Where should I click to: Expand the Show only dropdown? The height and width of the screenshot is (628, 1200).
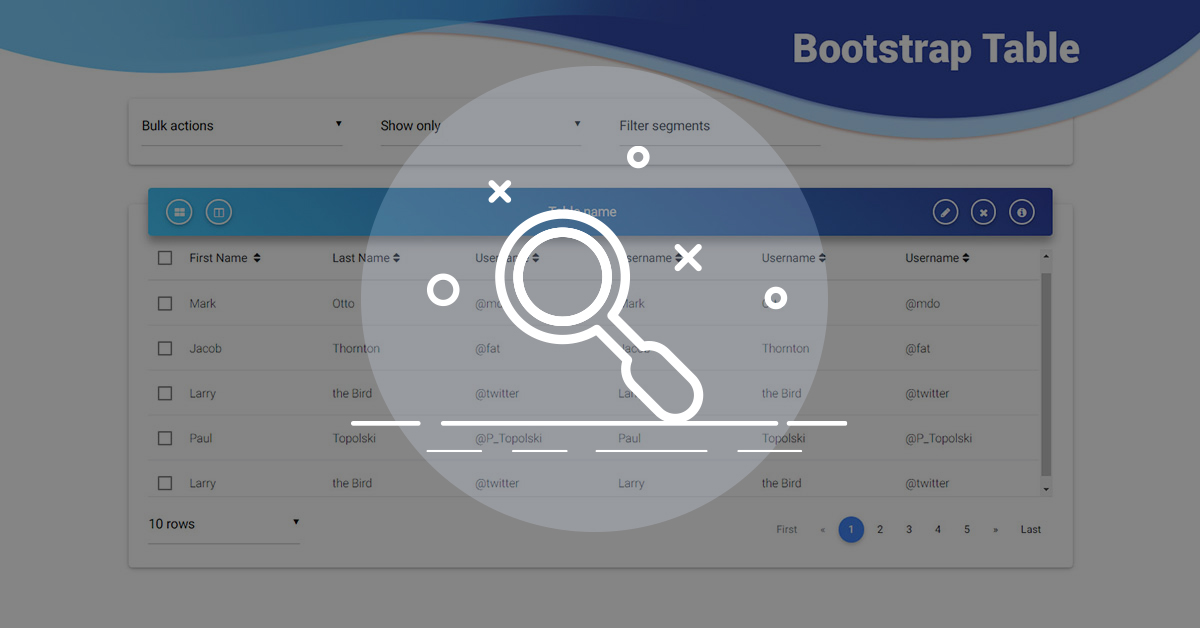[x=480, y=125]
